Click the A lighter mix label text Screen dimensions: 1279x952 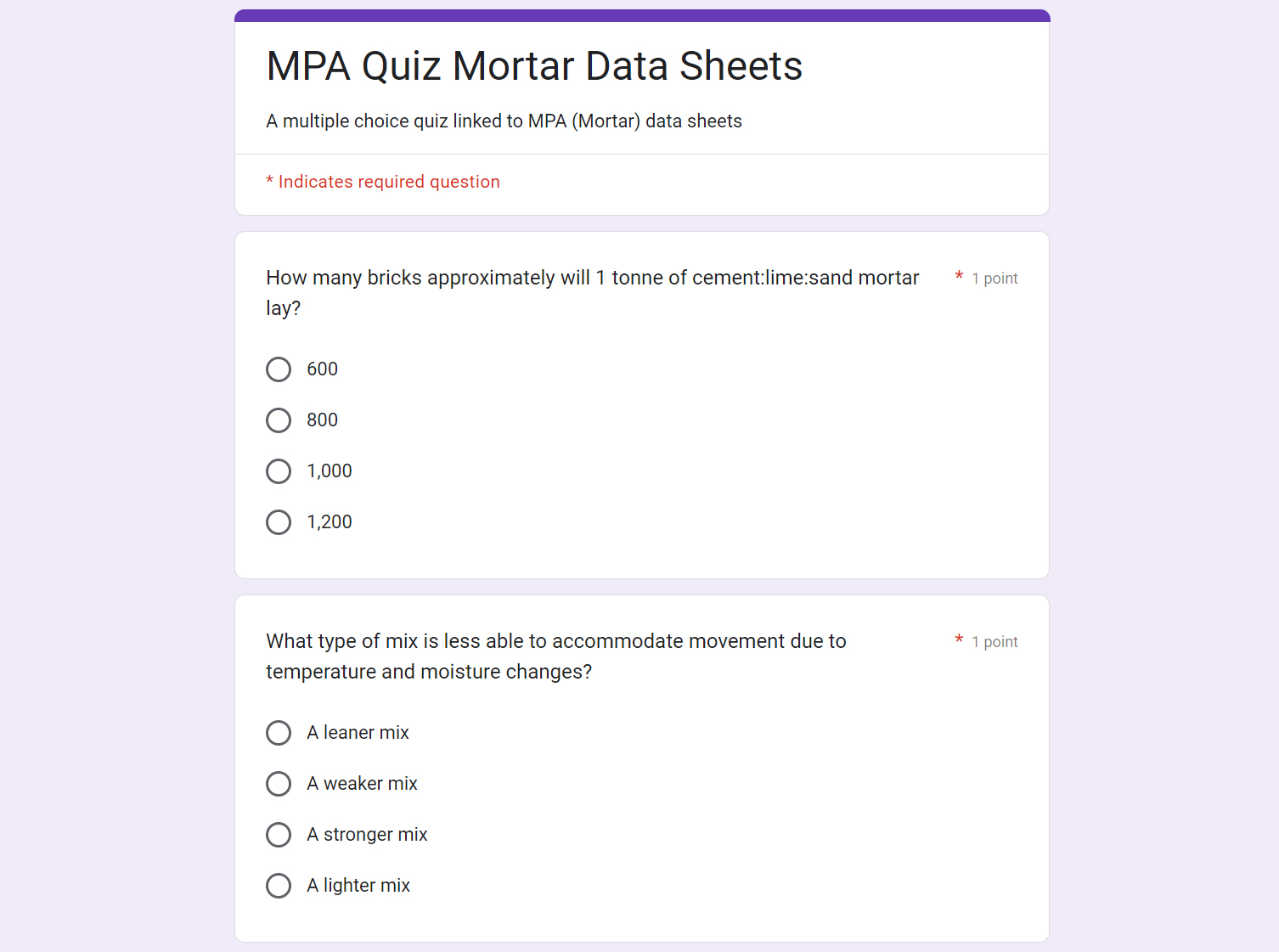(358, 886)
